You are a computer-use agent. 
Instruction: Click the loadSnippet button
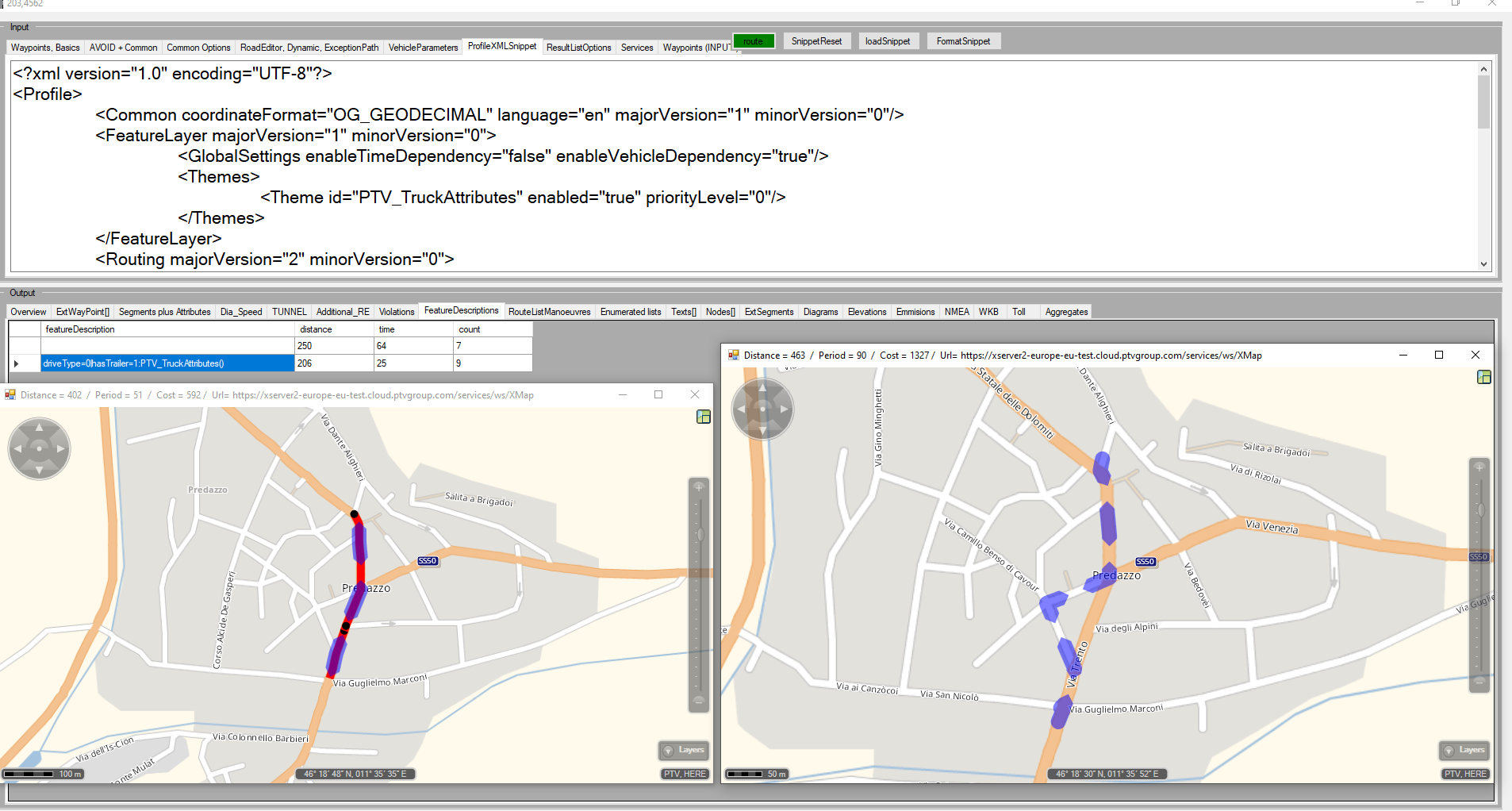888,41
